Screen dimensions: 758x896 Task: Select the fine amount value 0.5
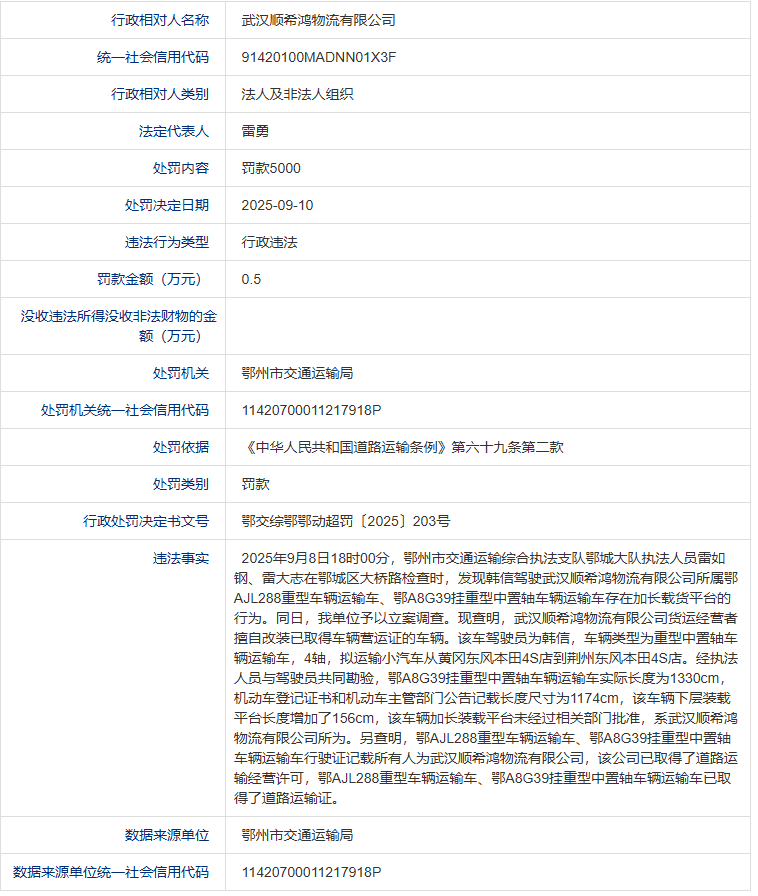coord(251,279)
